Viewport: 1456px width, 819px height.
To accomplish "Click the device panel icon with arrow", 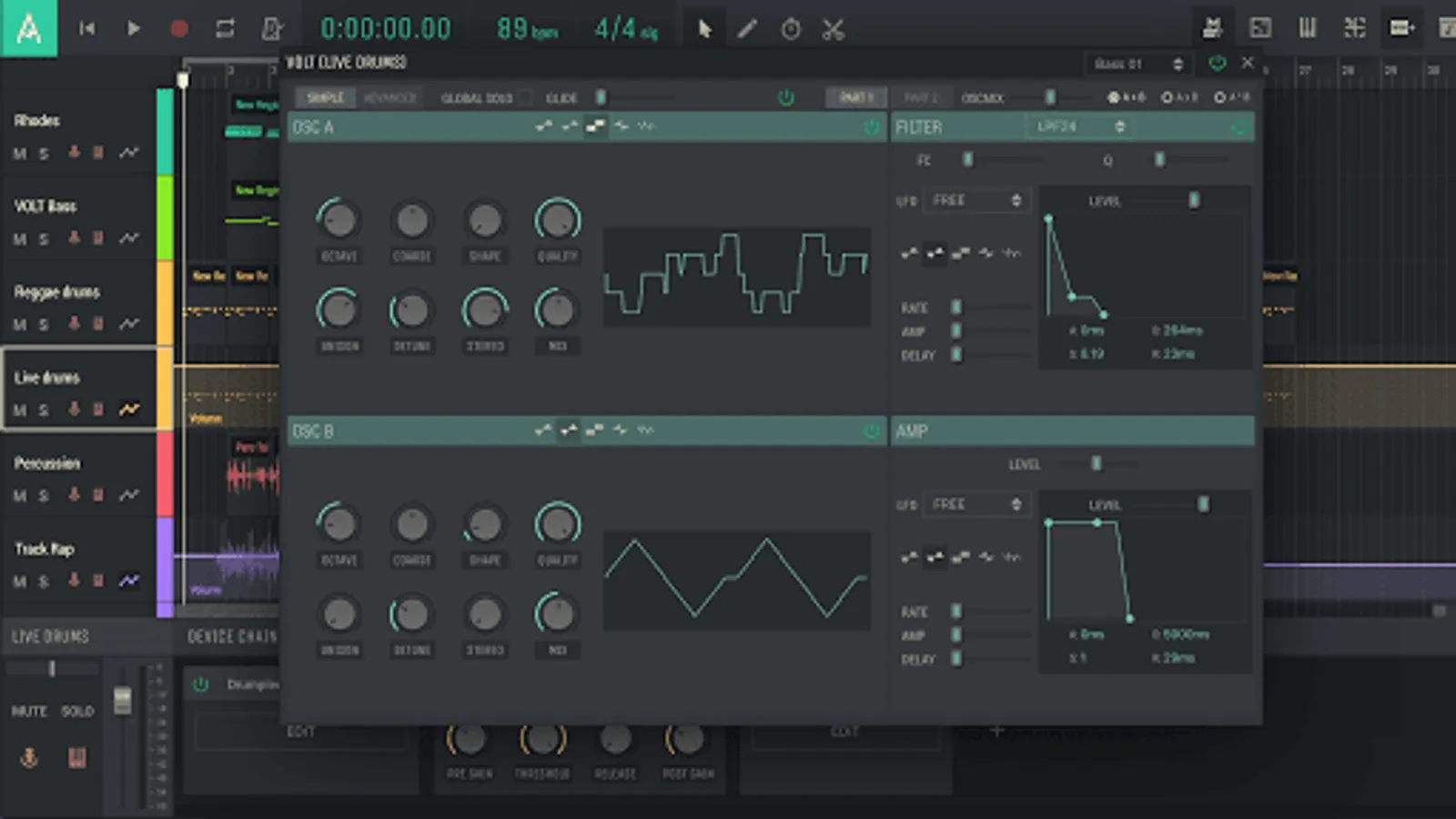I will (1401, 28).
